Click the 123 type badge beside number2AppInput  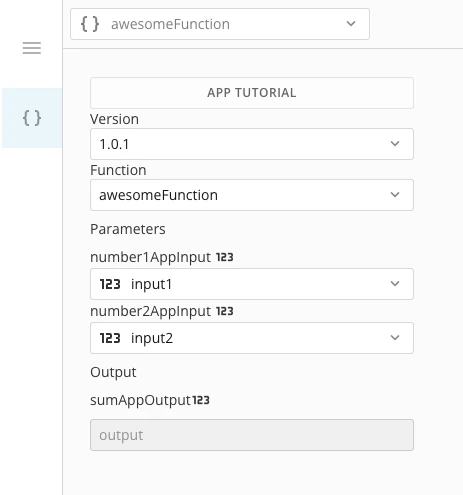(x=225, y=311)
